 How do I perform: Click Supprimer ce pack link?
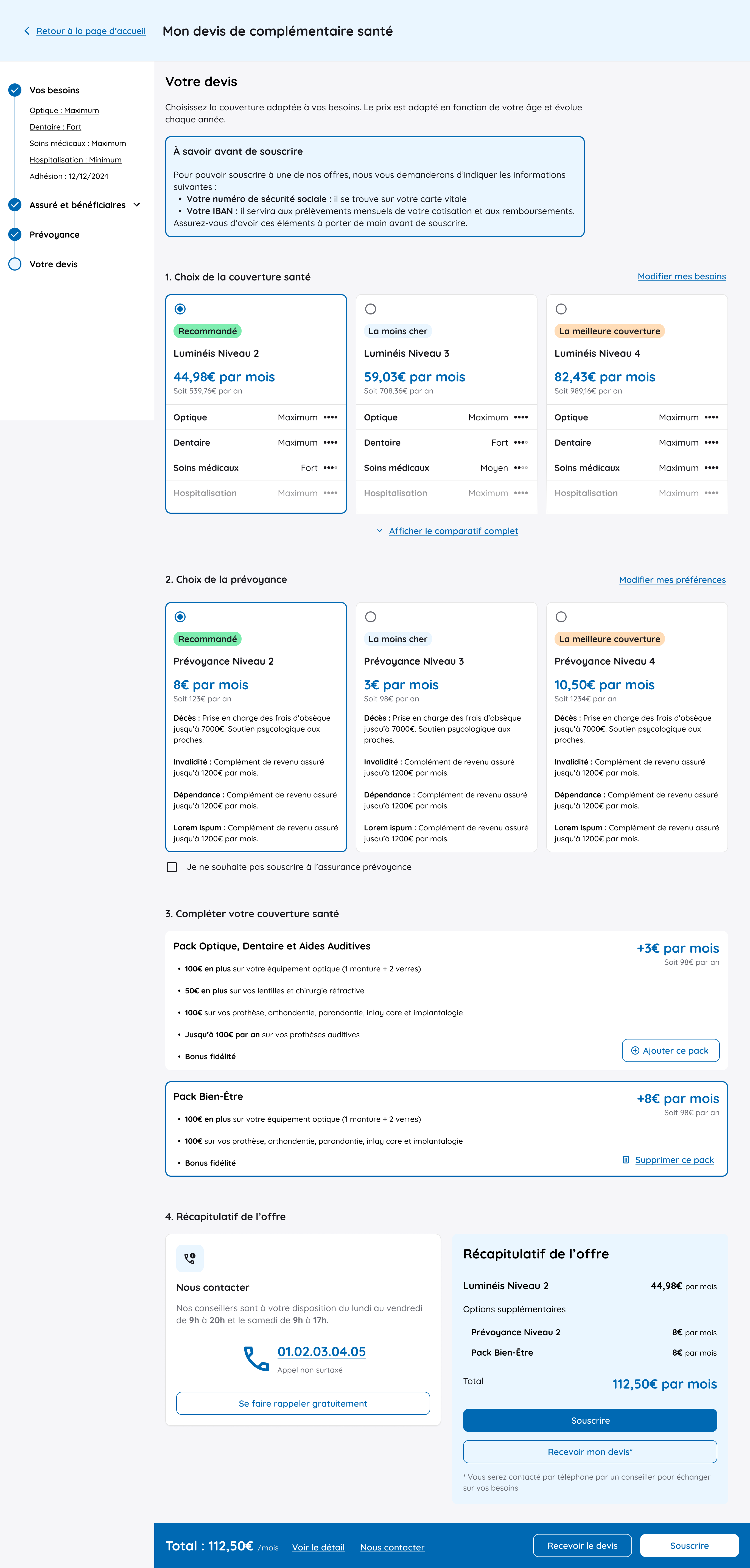[675, 1160]
